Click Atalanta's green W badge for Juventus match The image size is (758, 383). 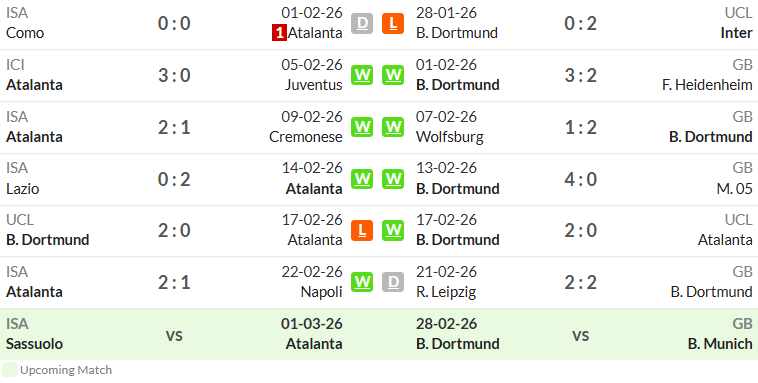click(x=362, y=75)
